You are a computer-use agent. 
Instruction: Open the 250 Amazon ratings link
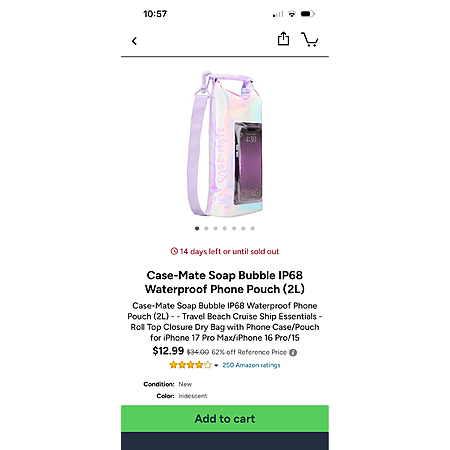coord(251,365)
